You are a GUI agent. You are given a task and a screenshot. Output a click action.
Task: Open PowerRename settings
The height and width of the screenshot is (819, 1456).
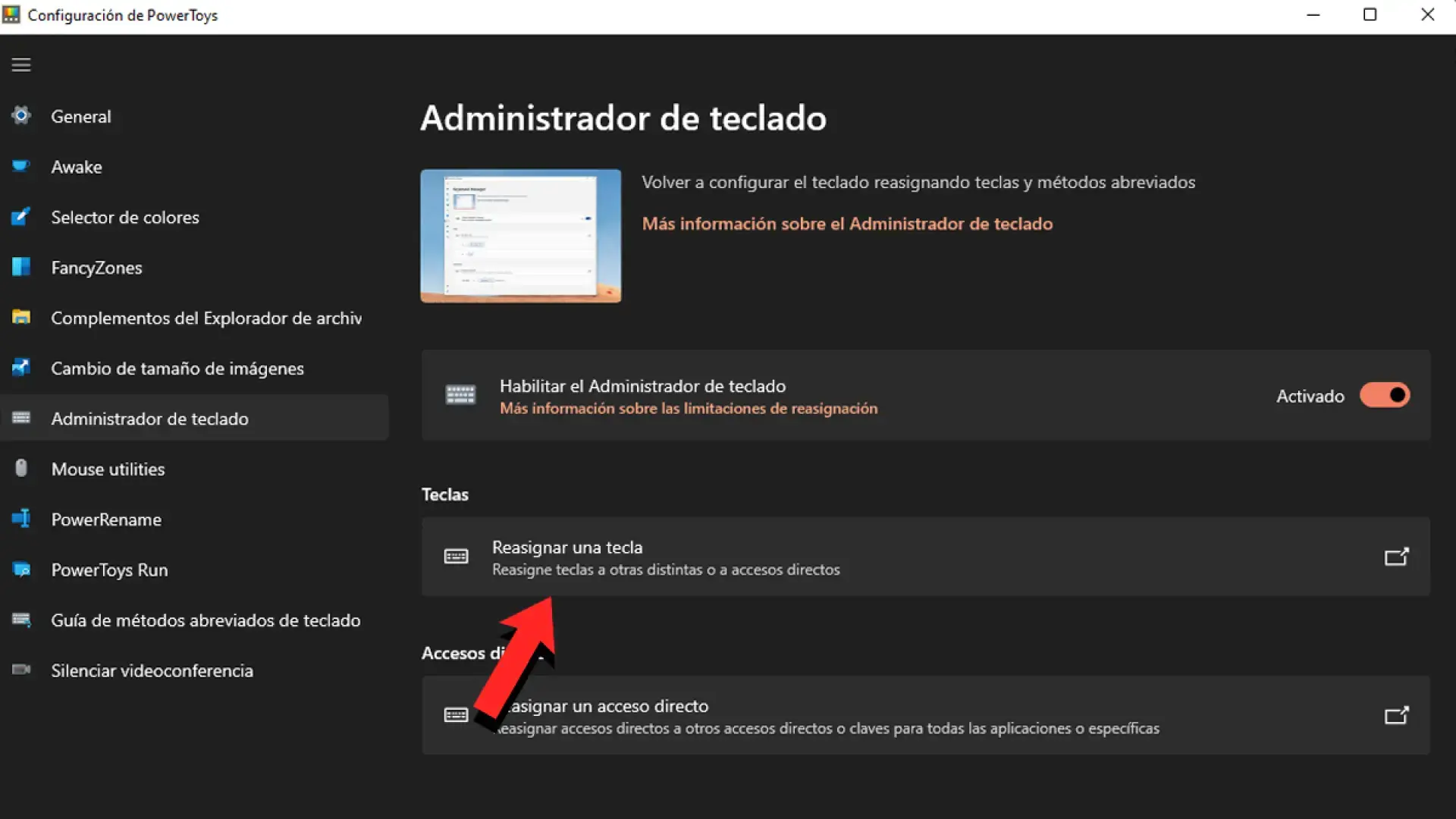[106, 519]
